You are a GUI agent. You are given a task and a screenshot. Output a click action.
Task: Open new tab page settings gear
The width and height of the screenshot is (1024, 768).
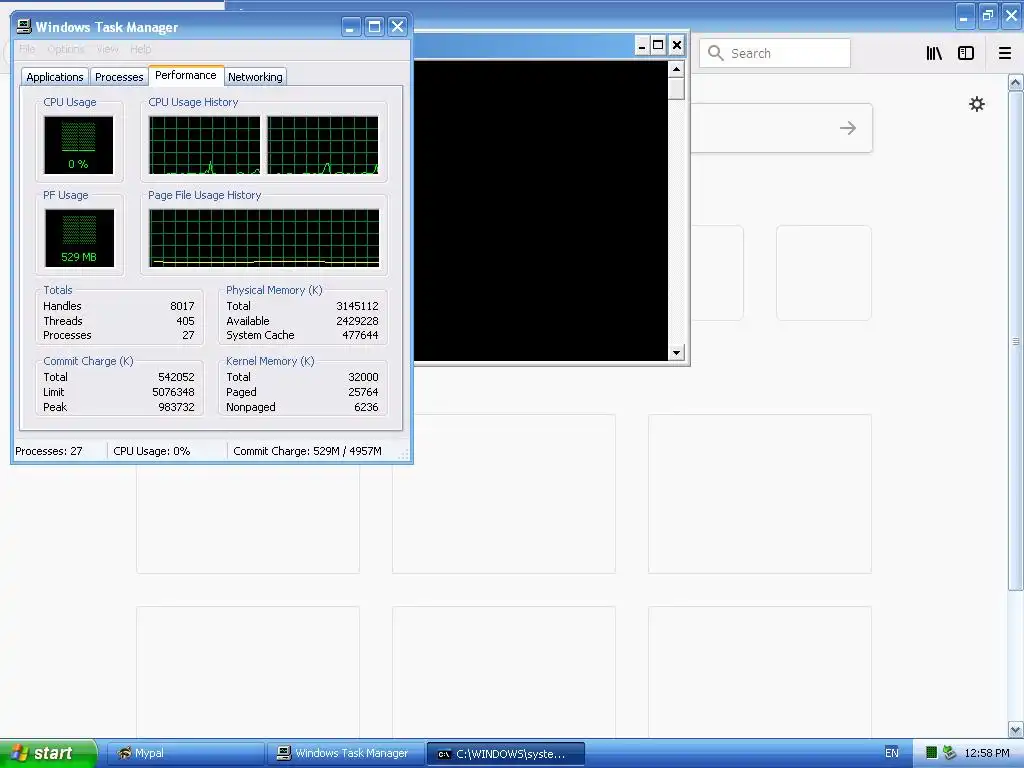[977, 104]
